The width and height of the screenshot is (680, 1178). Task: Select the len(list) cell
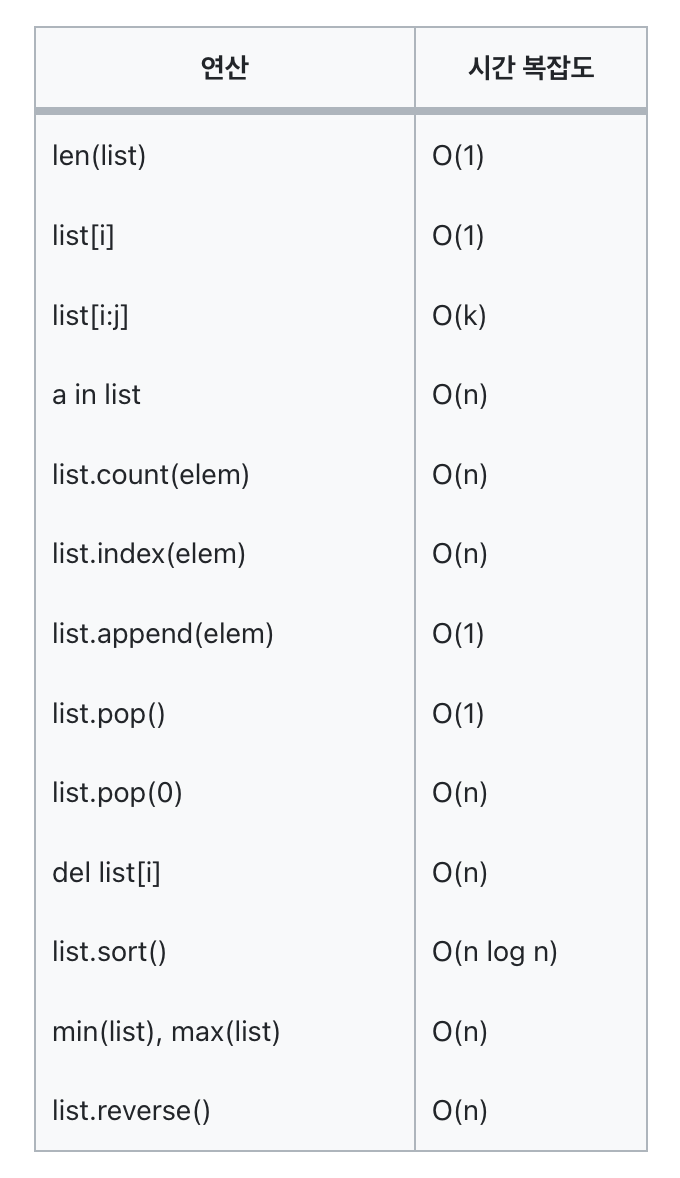point(225,156)
